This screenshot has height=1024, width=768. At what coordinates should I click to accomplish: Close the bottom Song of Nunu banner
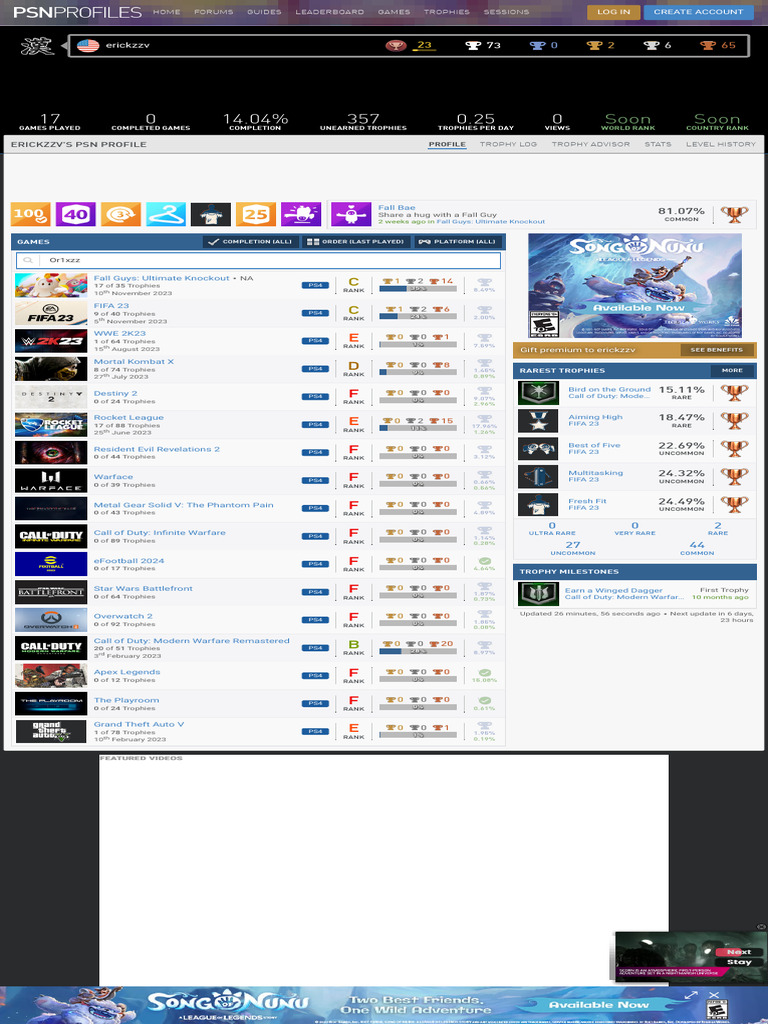714,995
